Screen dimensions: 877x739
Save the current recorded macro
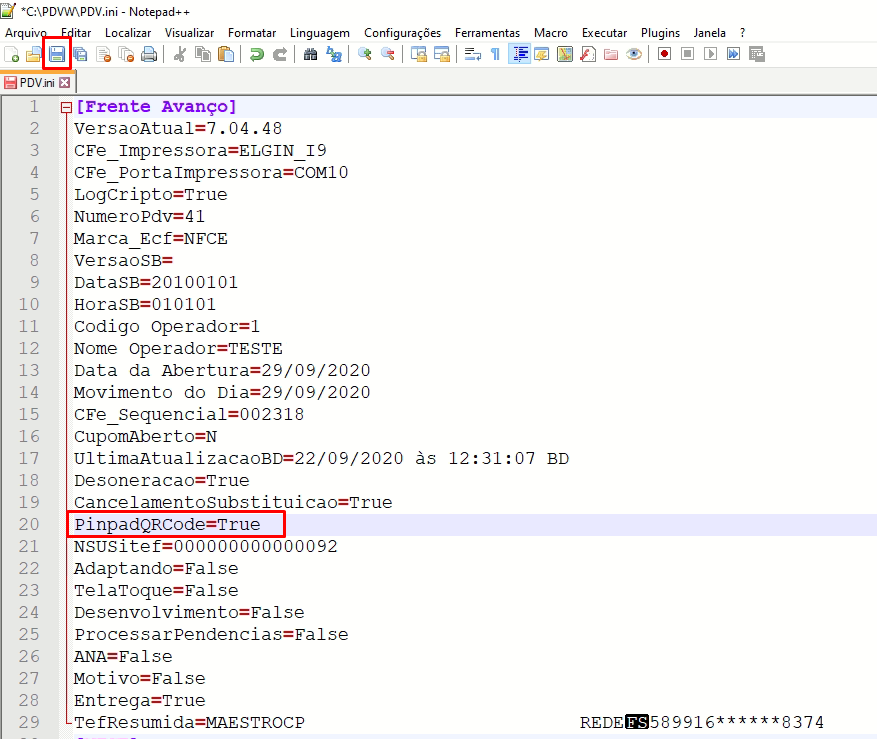(x=757, y=54)
